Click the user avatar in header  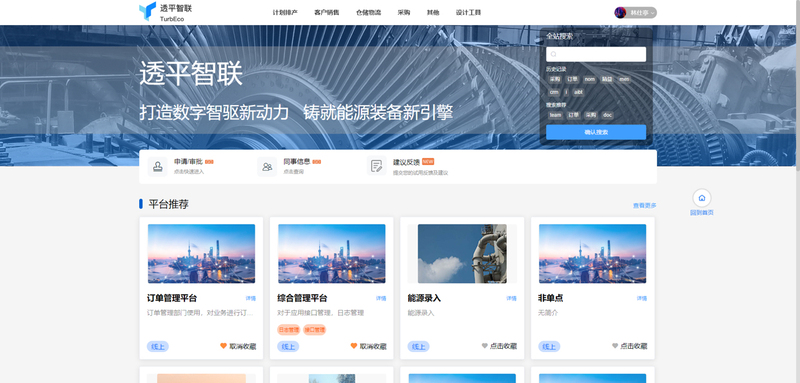click(620, 13)
